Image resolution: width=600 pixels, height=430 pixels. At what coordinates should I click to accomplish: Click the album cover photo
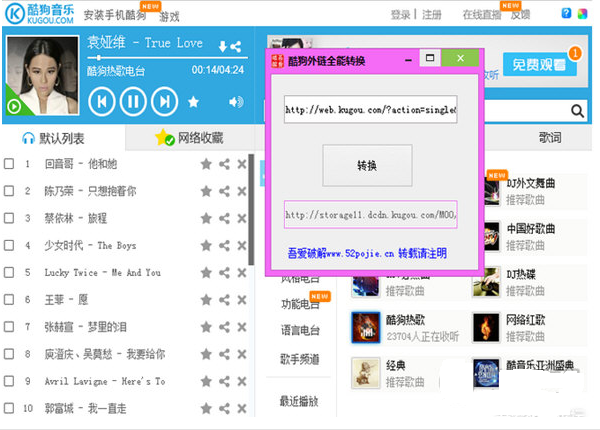43,76
